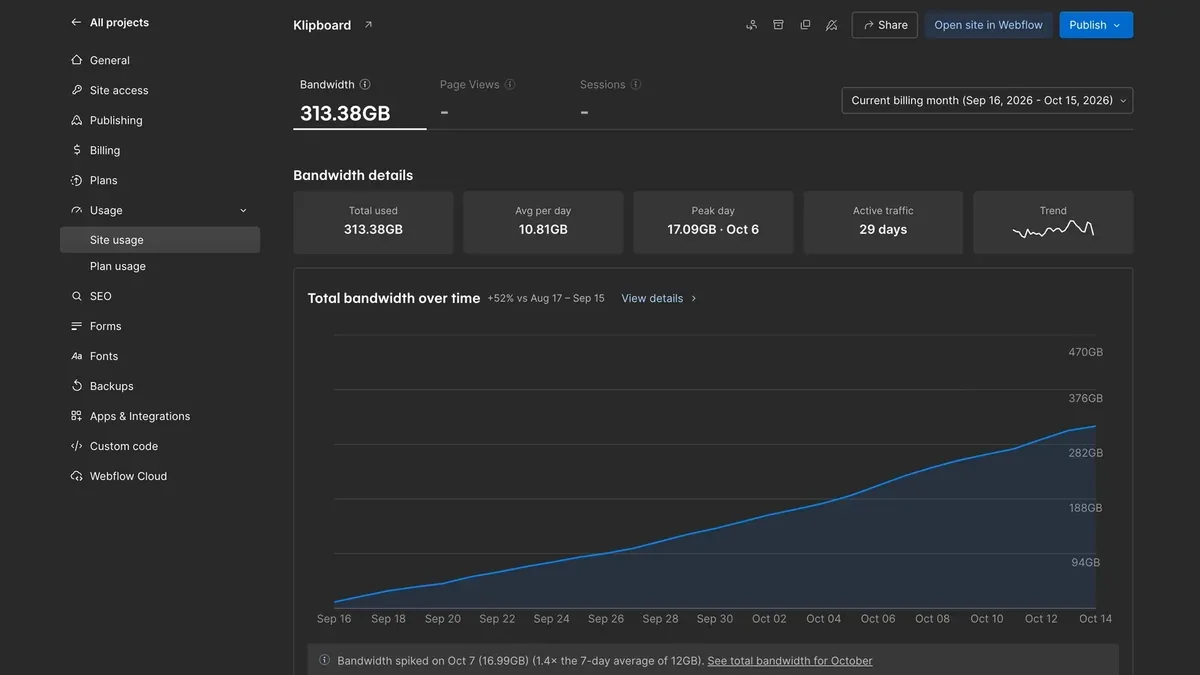Click the Klipboard site title

322,25
